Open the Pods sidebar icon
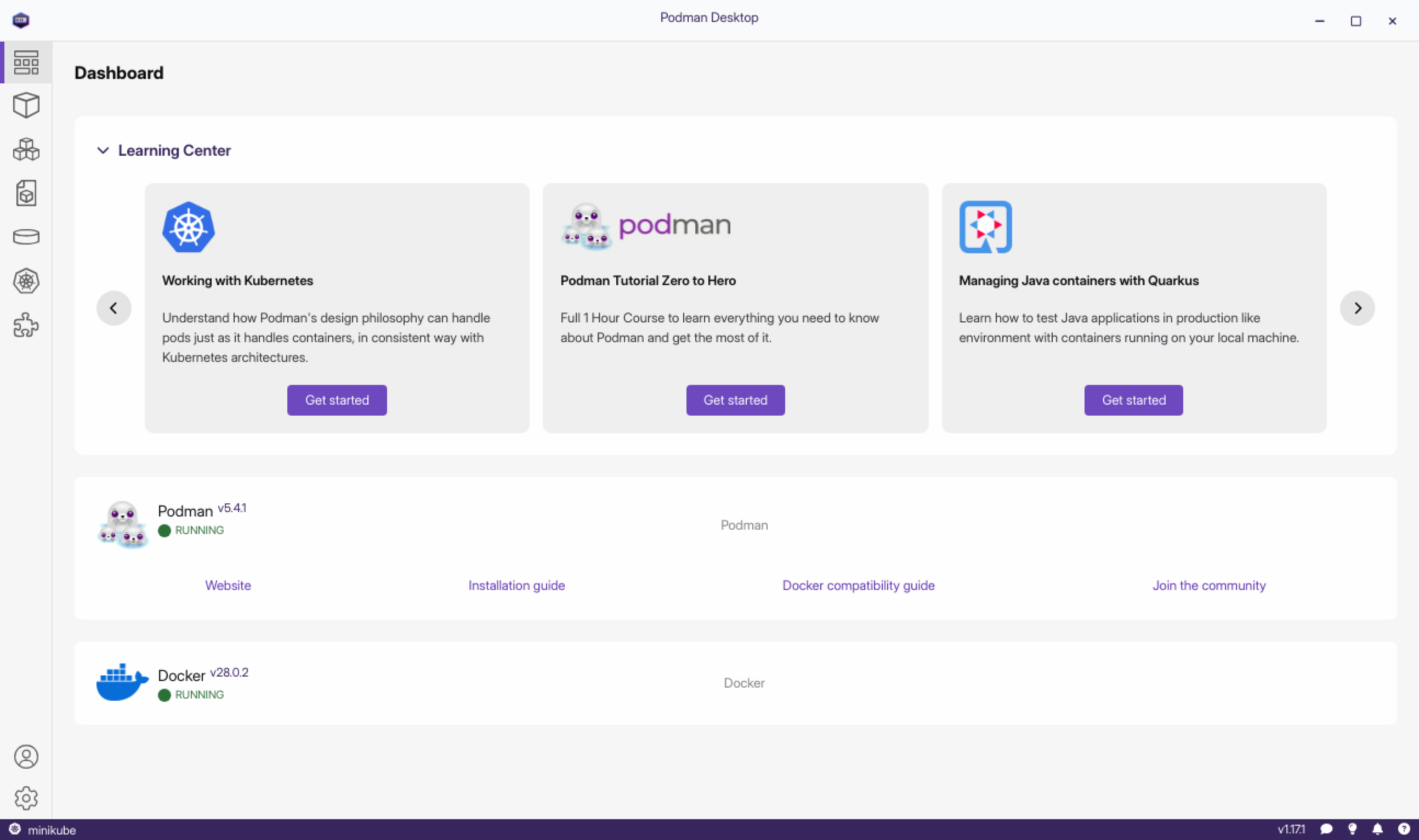Image resolution: width=1419 pixels, height=840 pixels. [26, 150]
